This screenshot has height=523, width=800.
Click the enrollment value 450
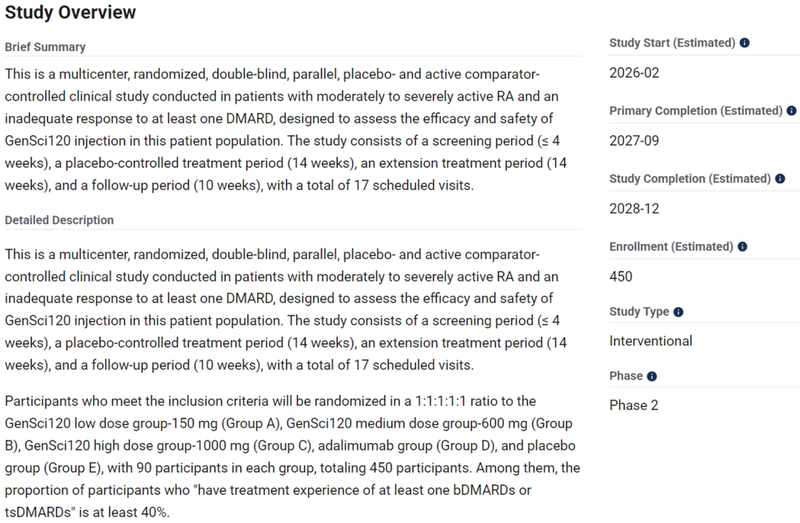pyautogui.click(x=620, y=276)
